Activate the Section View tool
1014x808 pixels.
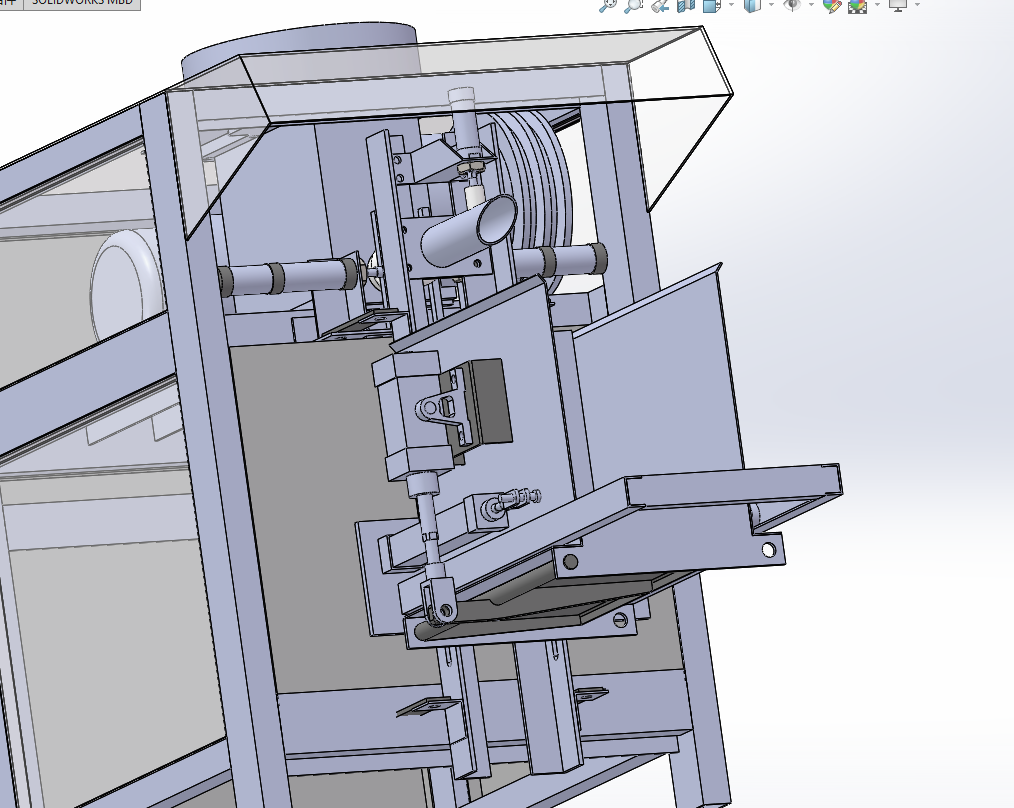coord(685,6)
